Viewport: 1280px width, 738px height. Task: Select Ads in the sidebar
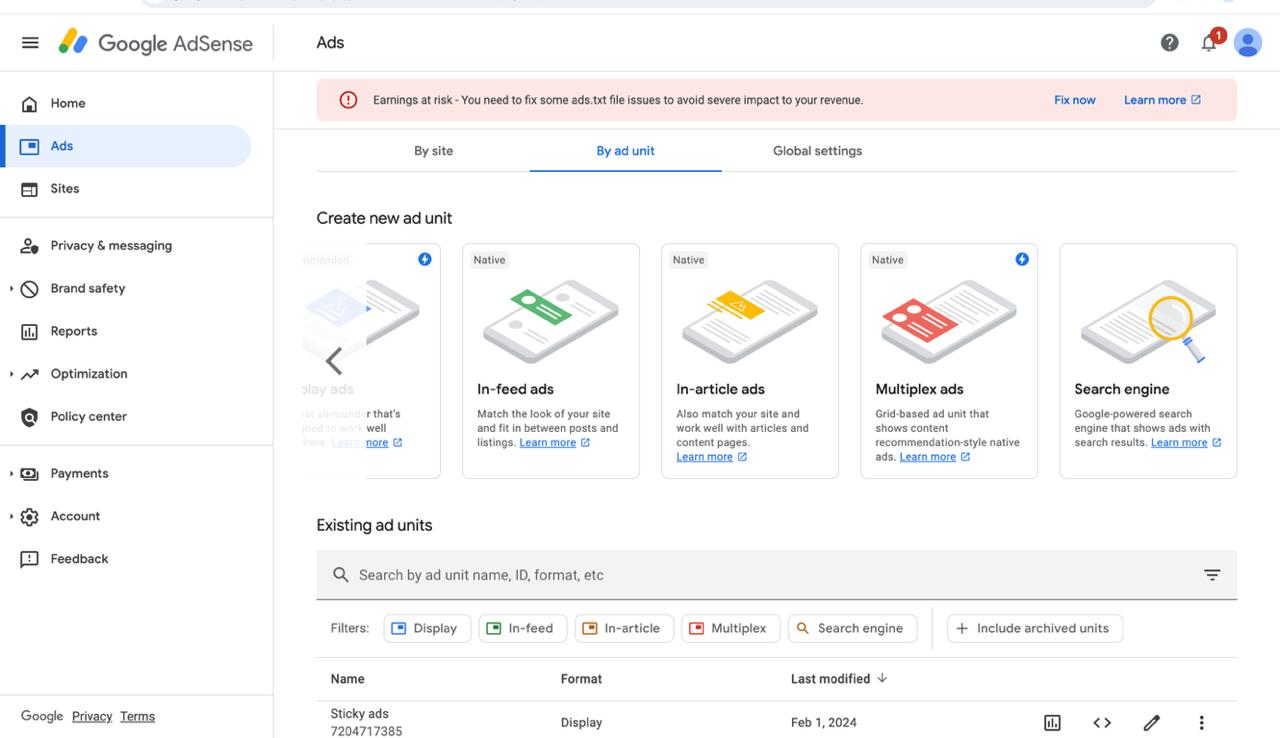point(125,146)
